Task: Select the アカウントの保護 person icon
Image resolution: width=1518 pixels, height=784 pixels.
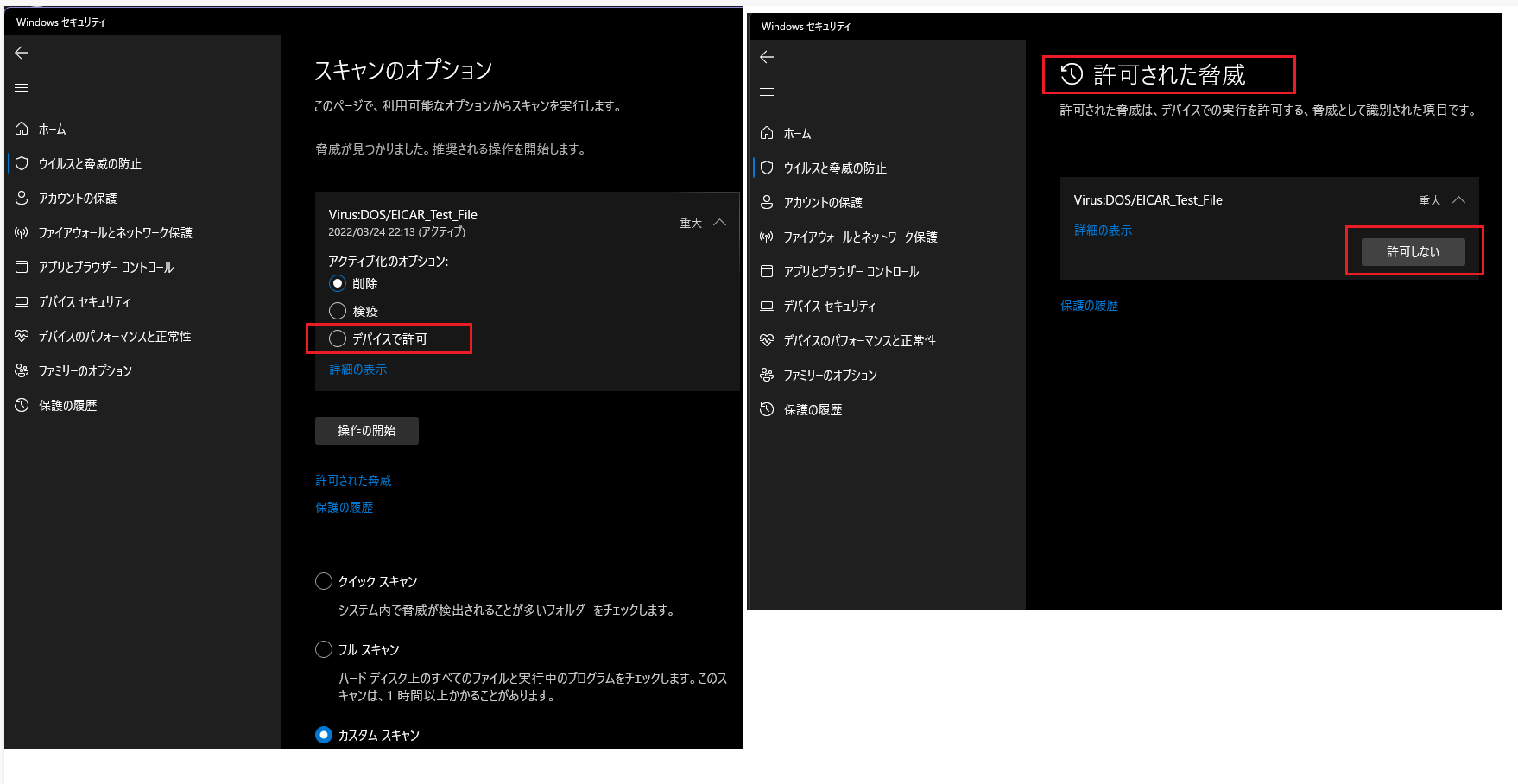Action: pos(22,198)
